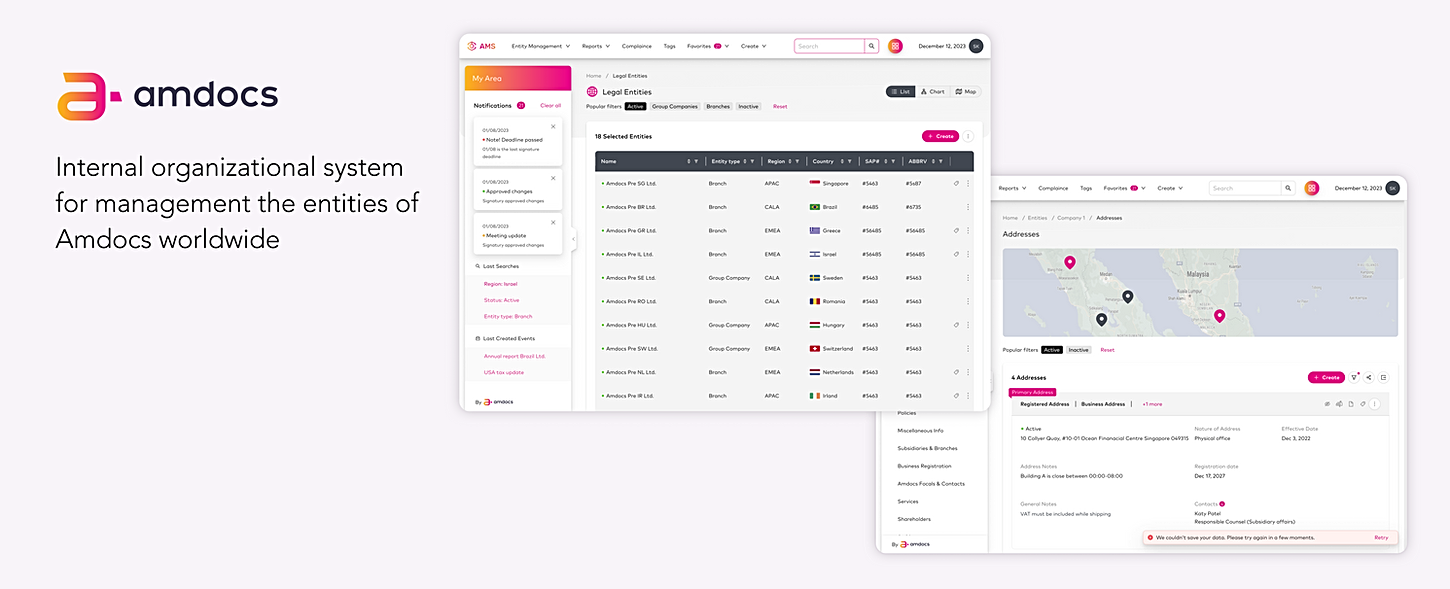Click the search magnifier in Legal Entities window
Image resolution: width=1450 pixels, height=589 pixels.
pyautogui.click(x=872, y=46)
